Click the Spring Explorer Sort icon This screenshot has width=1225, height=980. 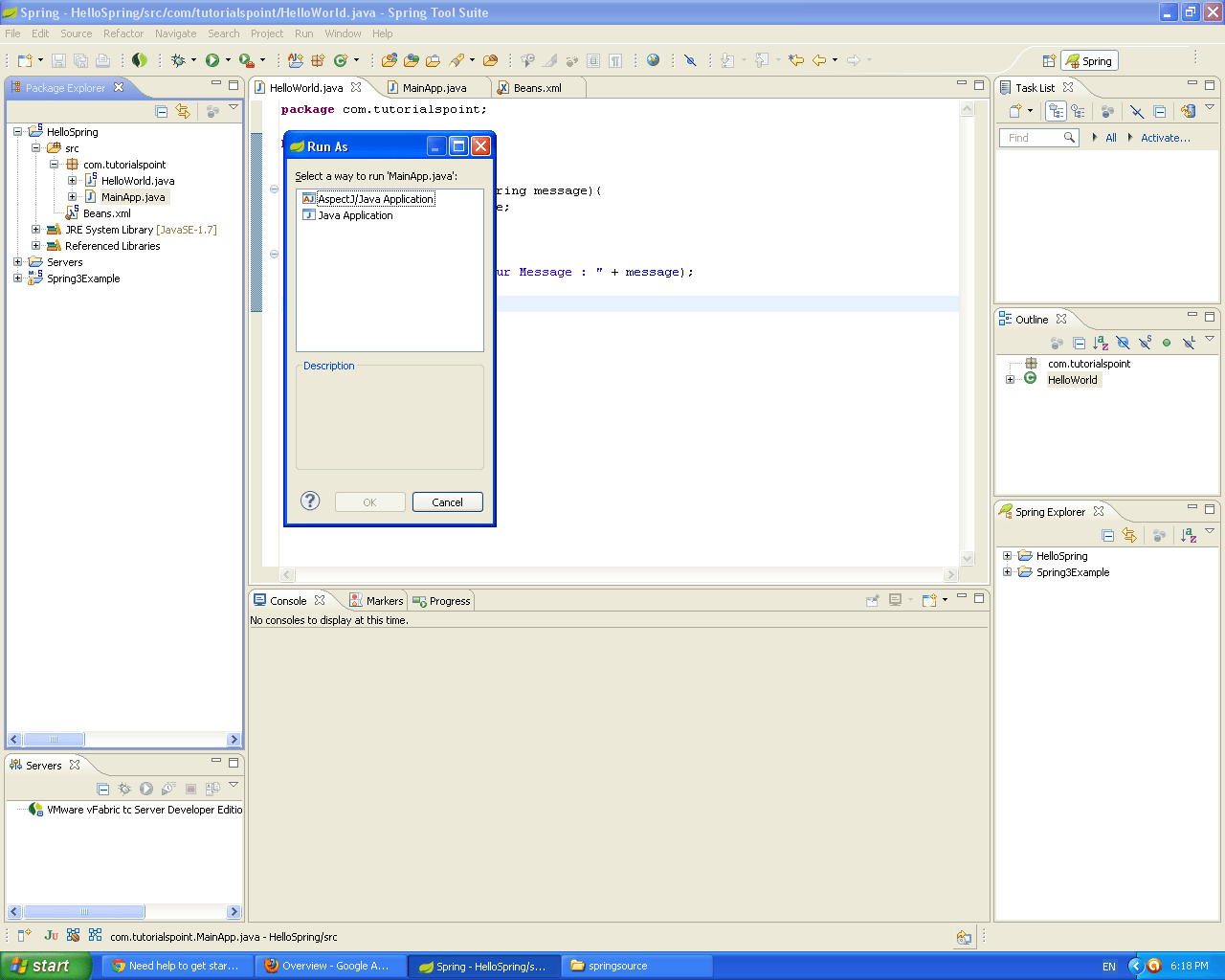point(1189,536)
